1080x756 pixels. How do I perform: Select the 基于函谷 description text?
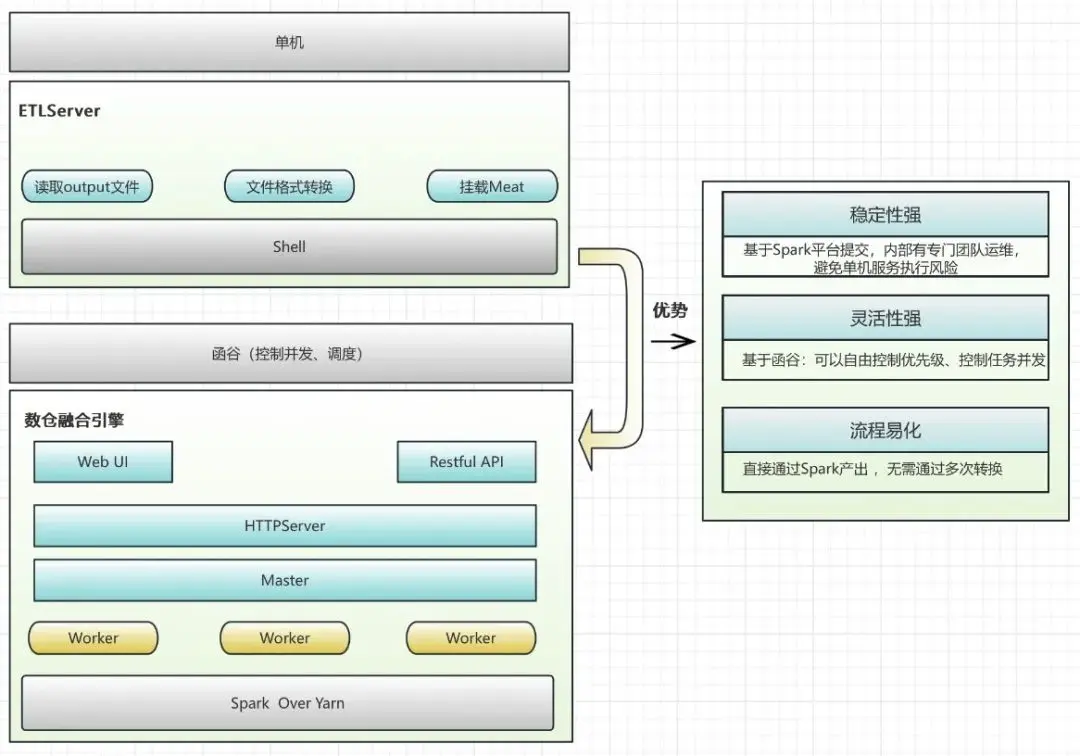(x=893, y=360)
